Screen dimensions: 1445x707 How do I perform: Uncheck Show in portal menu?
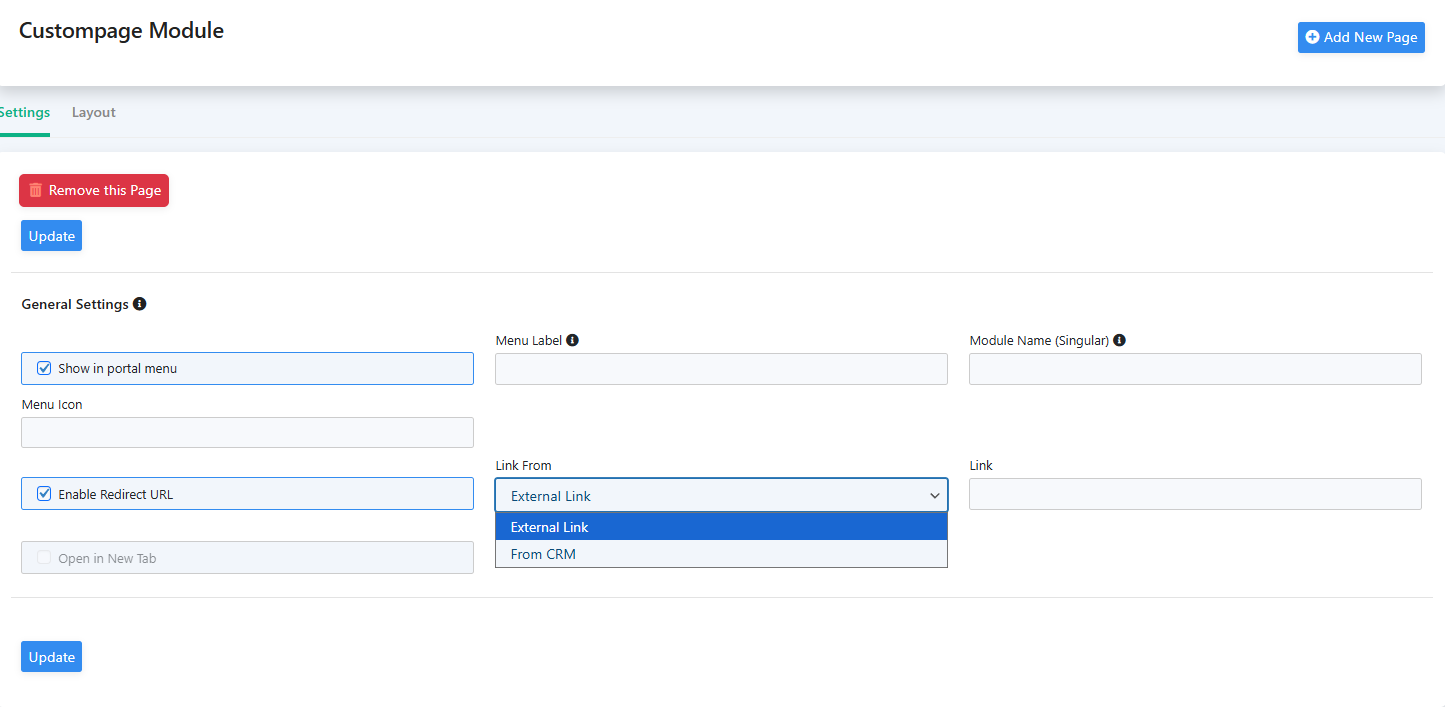point(44,368)
